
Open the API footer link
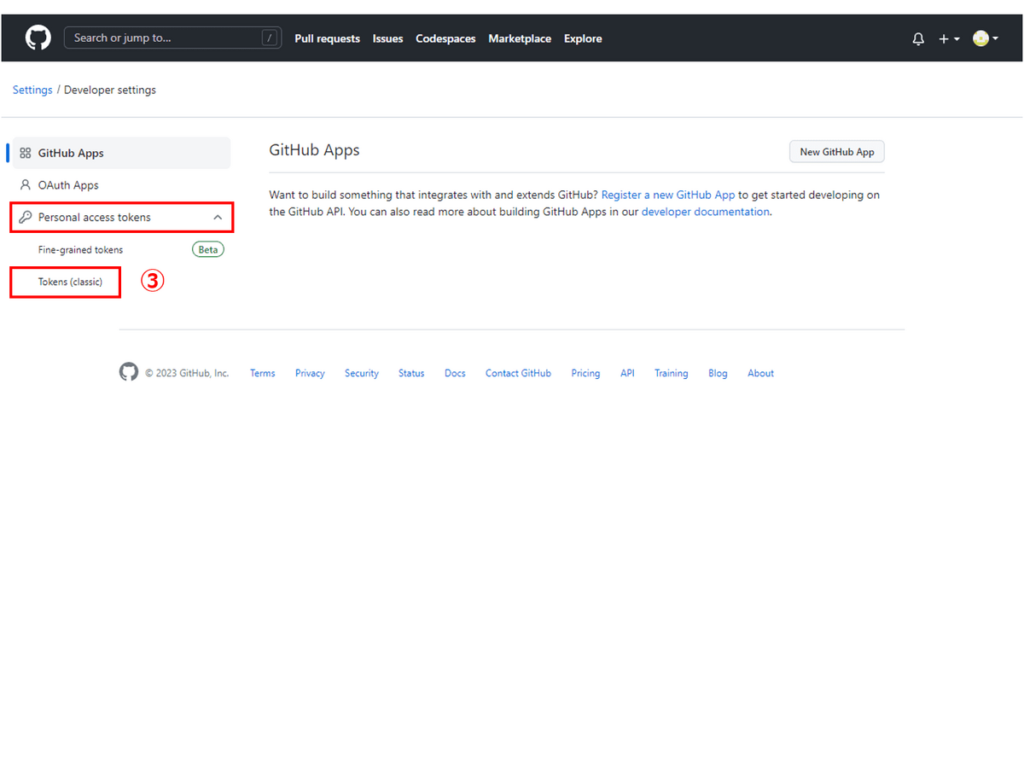click(627, 373)
